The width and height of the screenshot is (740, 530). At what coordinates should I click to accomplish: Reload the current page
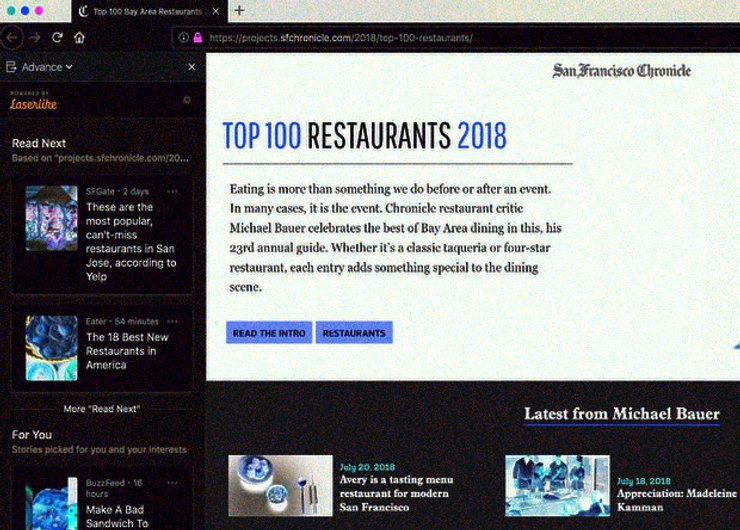tap(57, 38)
